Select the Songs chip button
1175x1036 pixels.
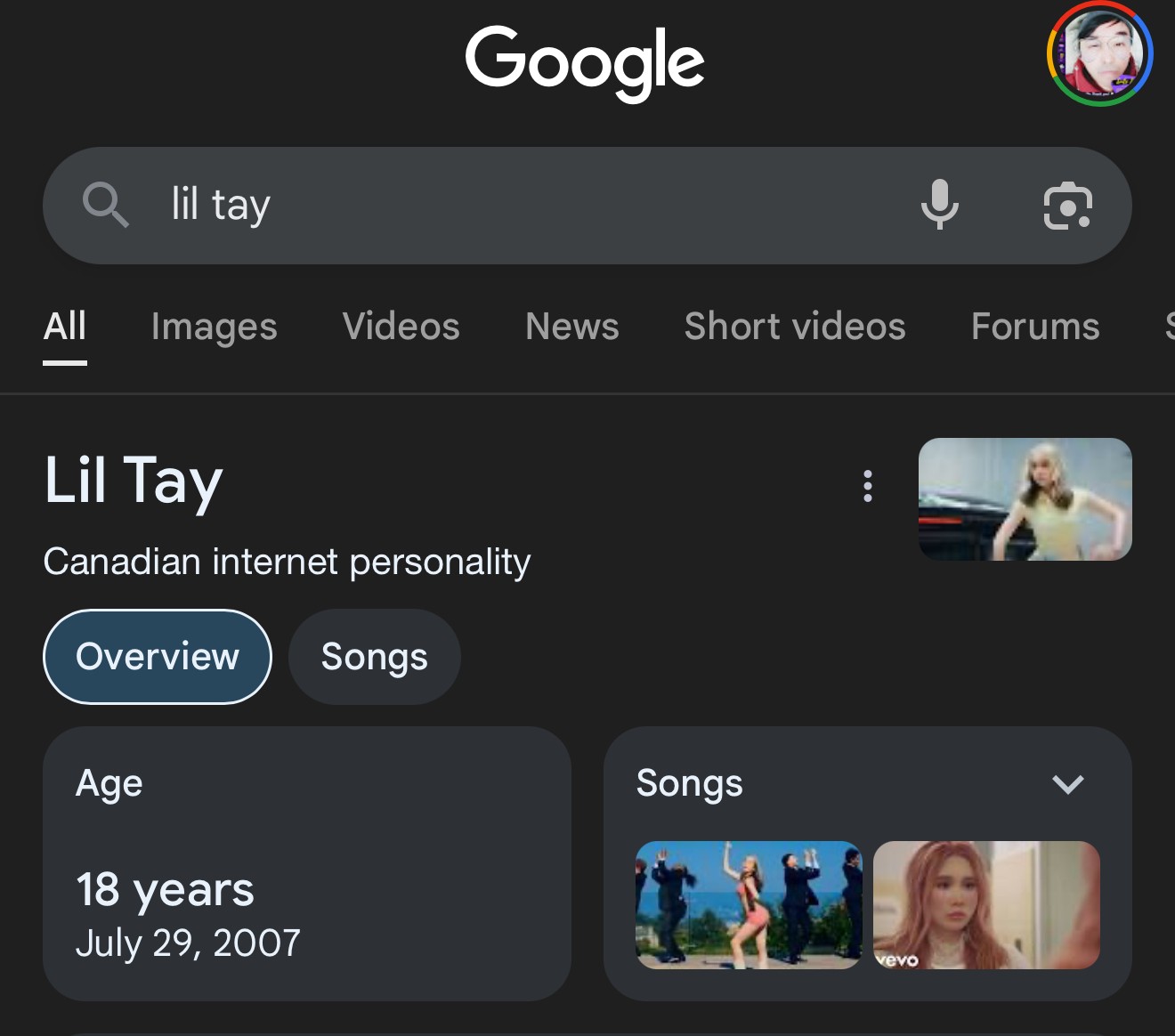point(375,657)
